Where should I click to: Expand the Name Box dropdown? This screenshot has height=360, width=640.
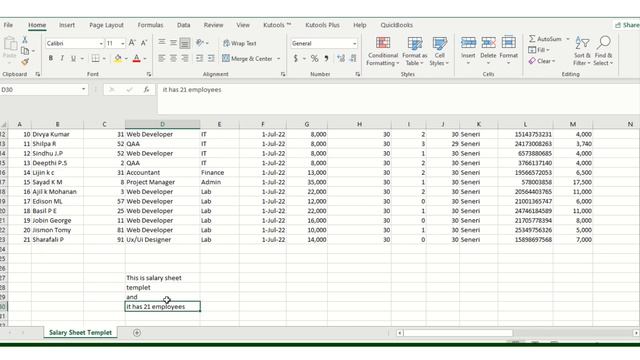pos(83,89)
